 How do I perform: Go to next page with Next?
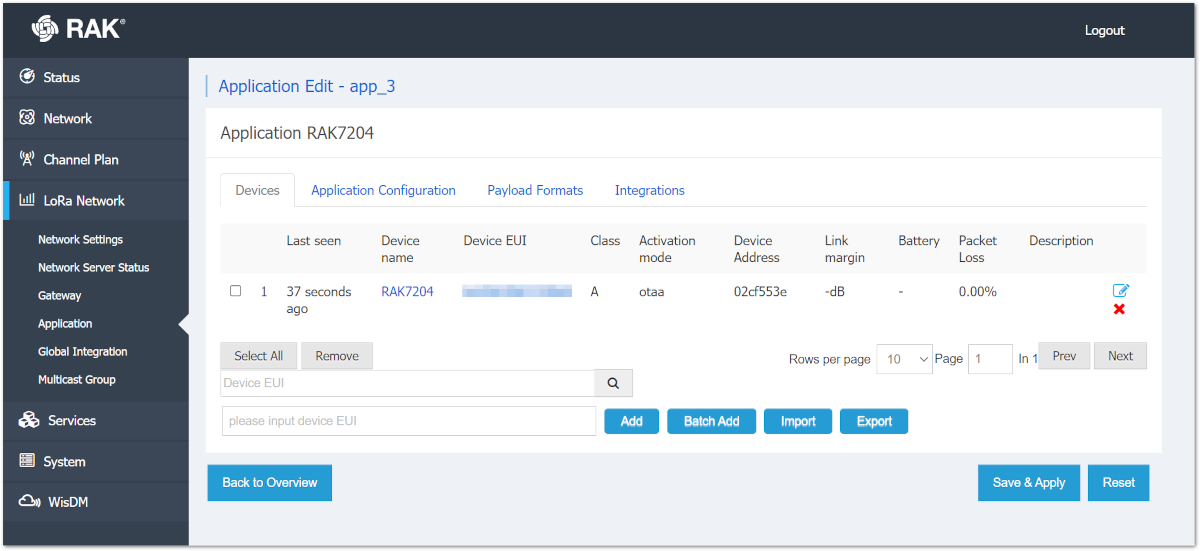click(x=1121, y=356)
